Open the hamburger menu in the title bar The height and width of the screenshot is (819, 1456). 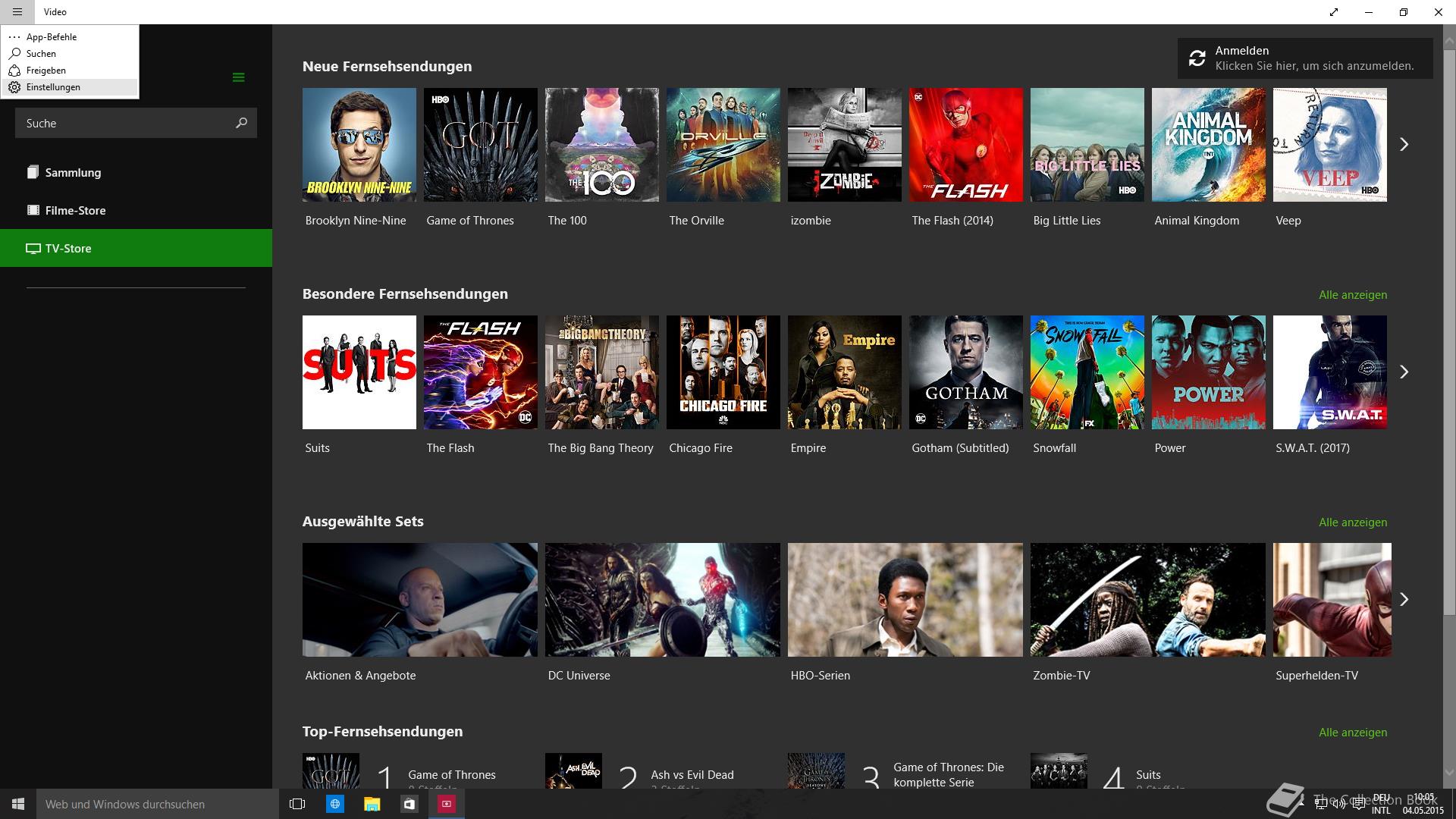(17, 12)
